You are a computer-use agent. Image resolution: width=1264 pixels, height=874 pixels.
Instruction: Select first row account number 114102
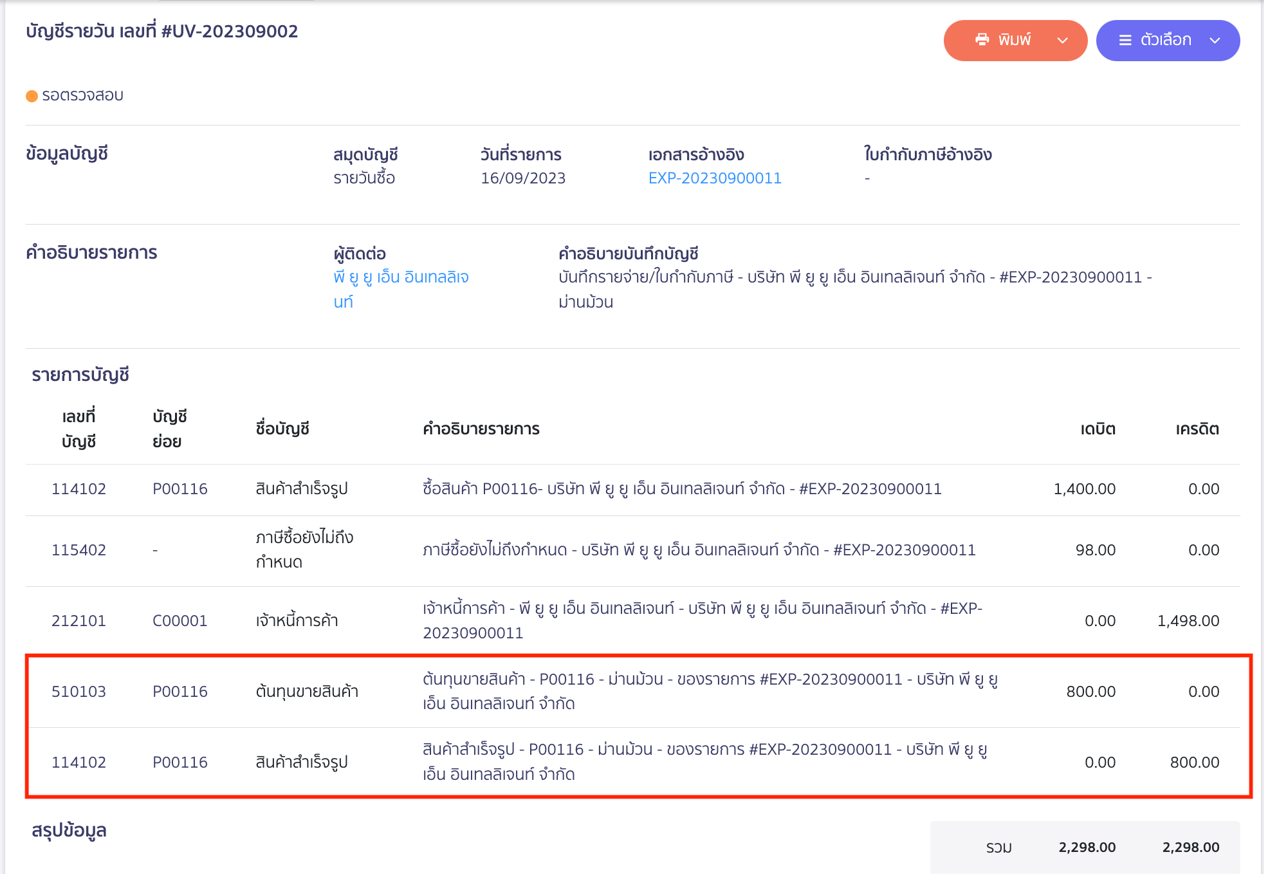[x=79, y=489]
